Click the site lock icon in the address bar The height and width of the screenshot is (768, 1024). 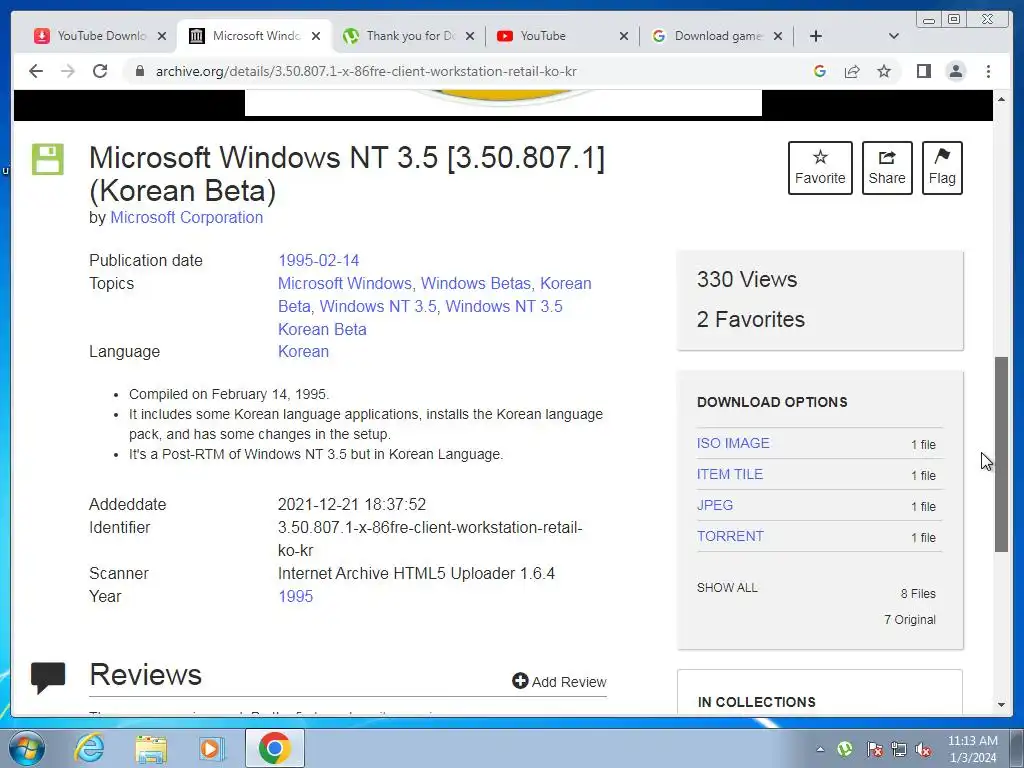pyautogui.click(x=139, y=71)
